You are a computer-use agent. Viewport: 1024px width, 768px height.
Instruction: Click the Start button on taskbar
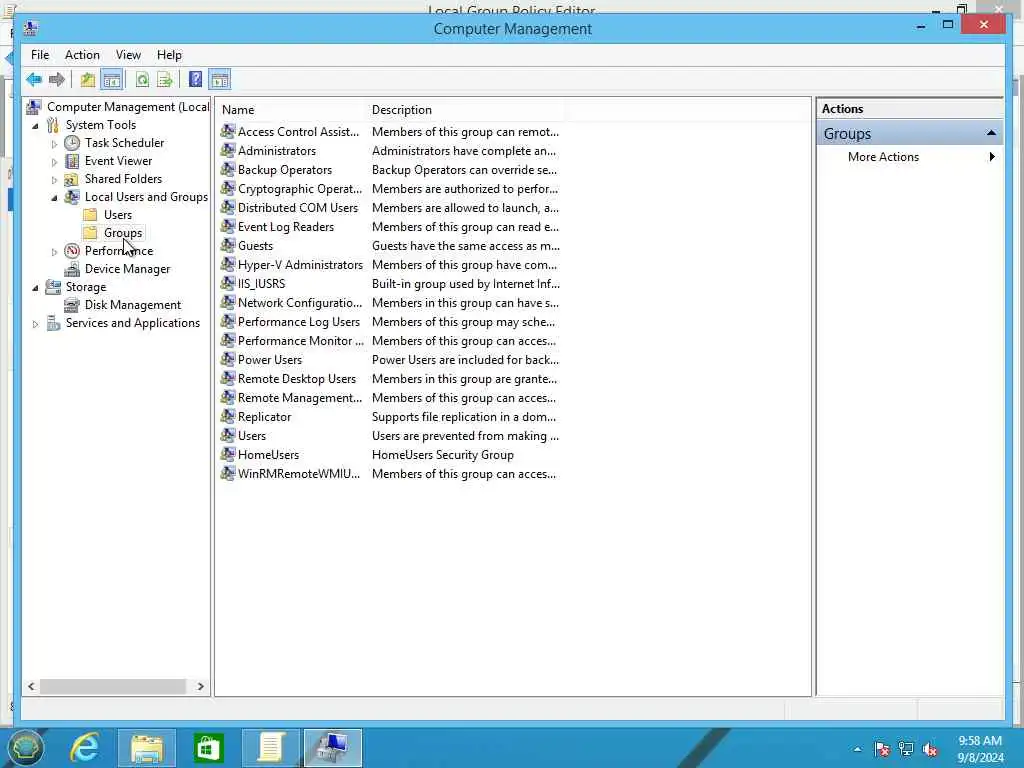point(25,748)
